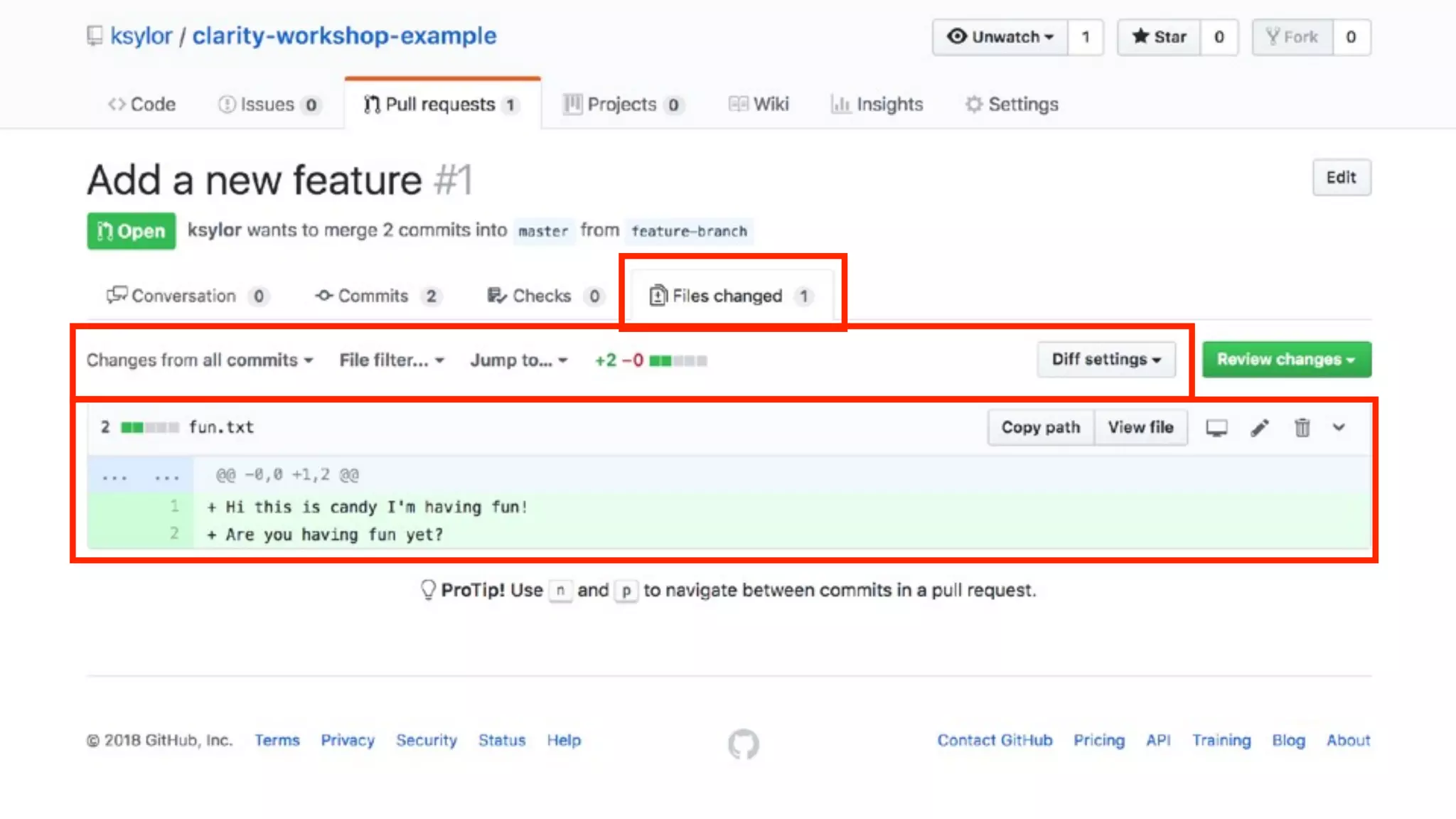1456x819 pixels.
Task: Open Review changes dropdown
Action: tap(1286, 360)
